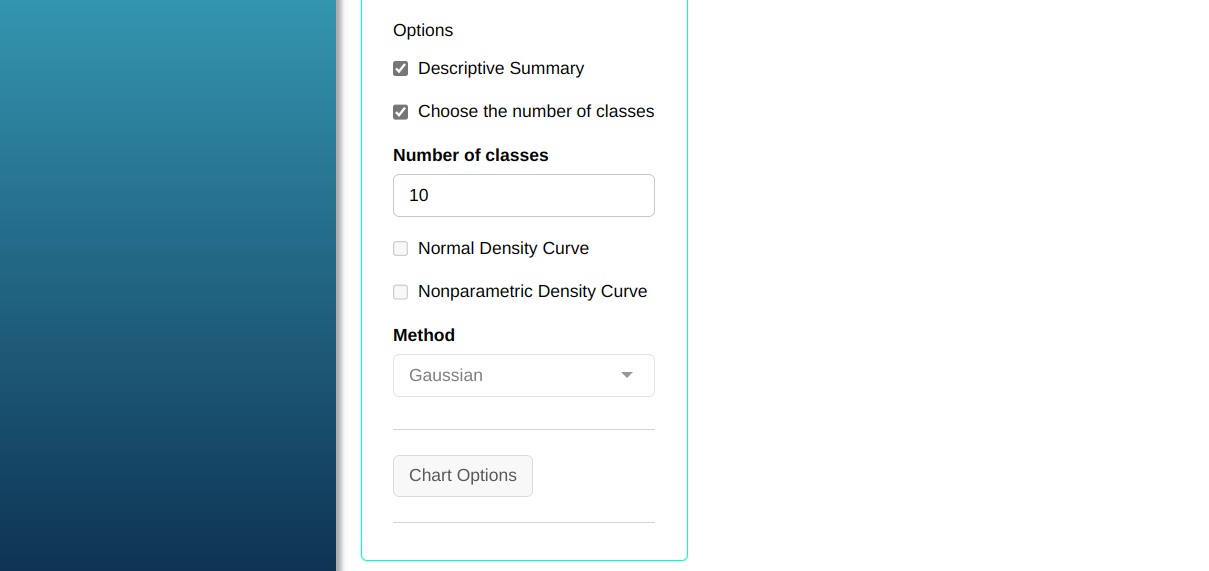Click the blue gradient sidebar area
Viewport: 1209px width, 571px height.
(167, 285)
